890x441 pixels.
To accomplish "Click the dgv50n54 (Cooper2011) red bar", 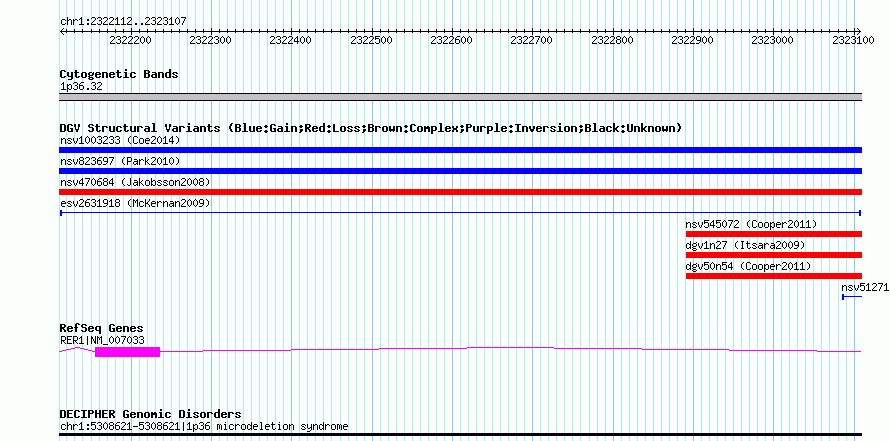I will [x=774, y=276].
